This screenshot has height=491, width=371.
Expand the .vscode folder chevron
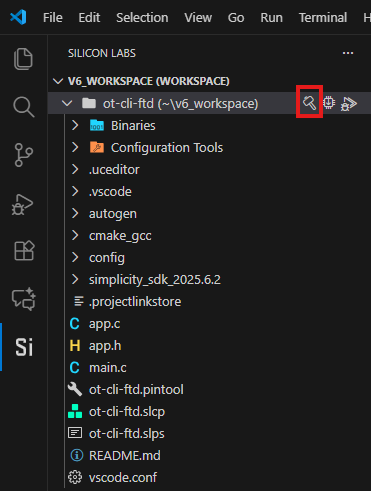pos(75,191)
